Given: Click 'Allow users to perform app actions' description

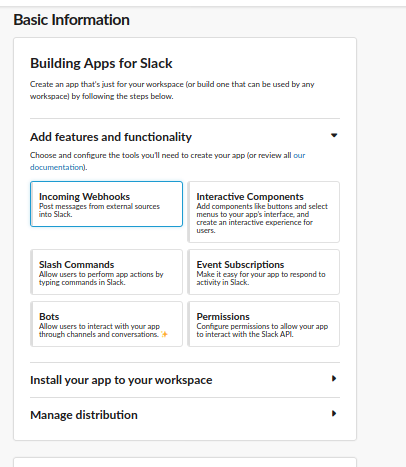Looking at the screenshot, I should pos(101,278).
